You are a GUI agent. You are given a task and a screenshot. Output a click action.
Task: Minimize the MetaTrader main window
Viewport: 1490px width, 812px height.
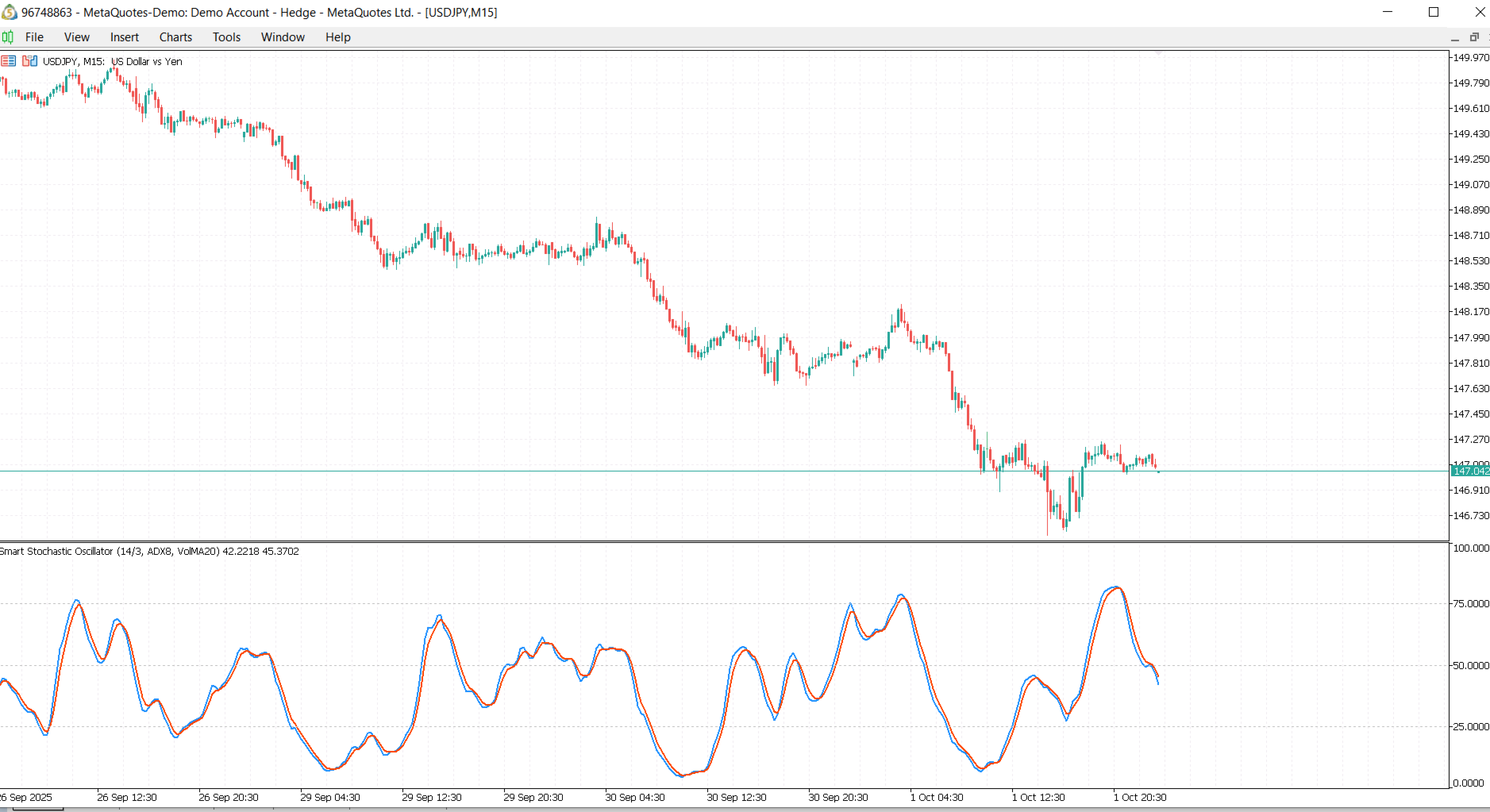[1388, 12]
